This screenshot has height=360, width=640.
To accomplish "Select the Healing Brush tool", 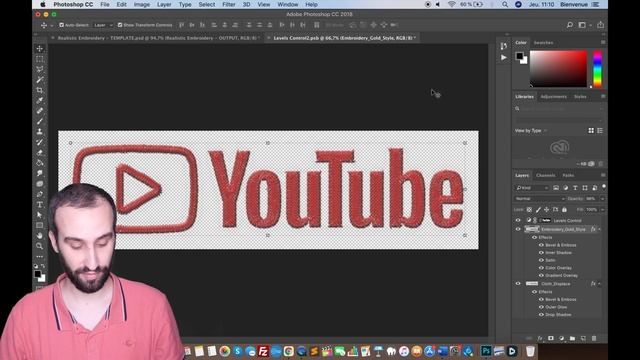I will (40, 111).
